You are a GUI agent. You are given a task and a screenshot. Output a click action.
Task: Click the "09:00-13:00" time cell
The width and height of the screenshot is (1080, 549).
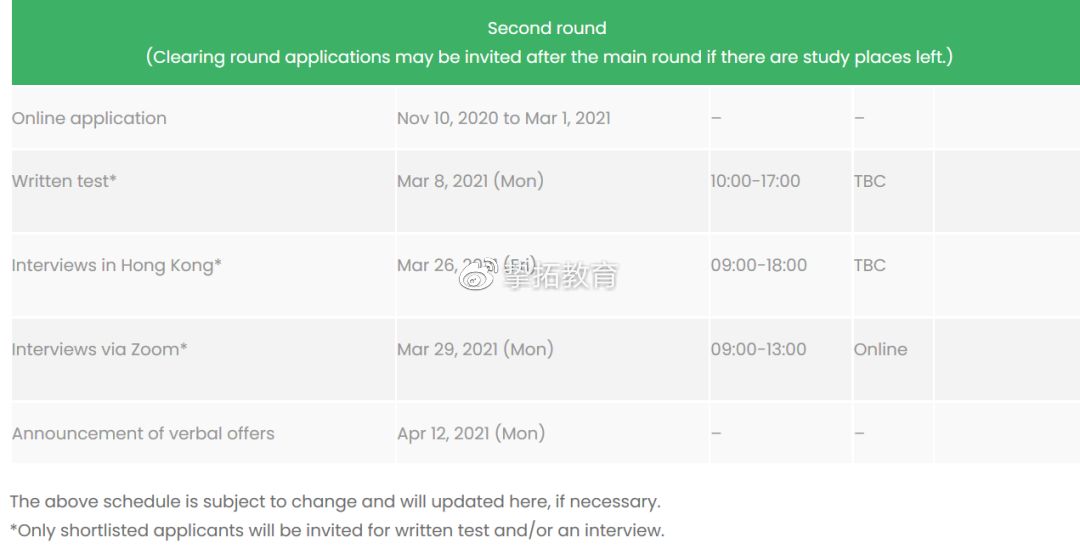(758, 349)
